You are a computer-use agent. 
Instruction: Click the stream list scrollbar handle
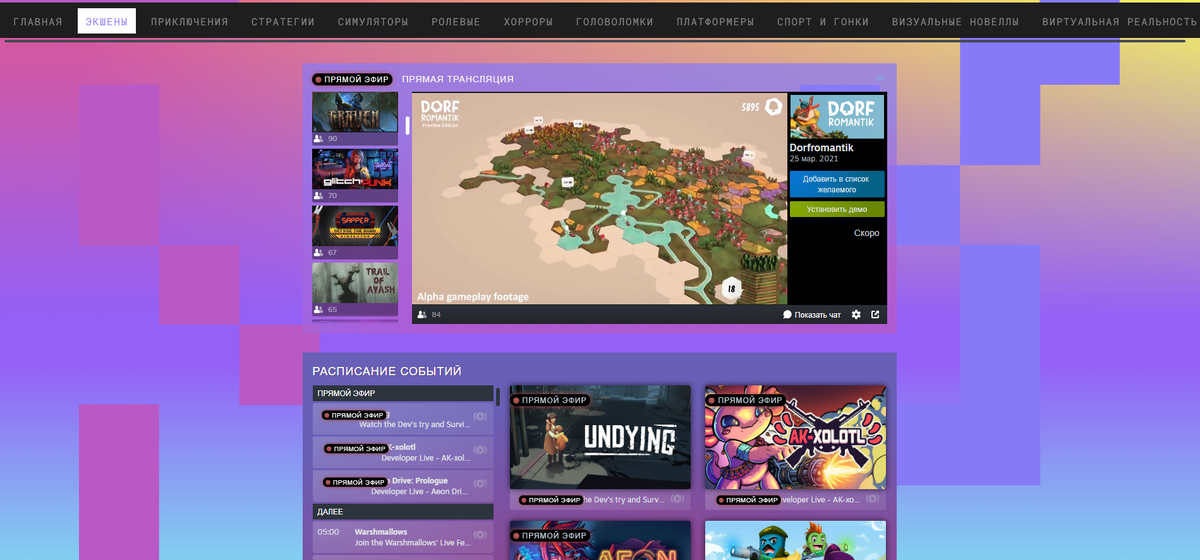pos(407,126)
